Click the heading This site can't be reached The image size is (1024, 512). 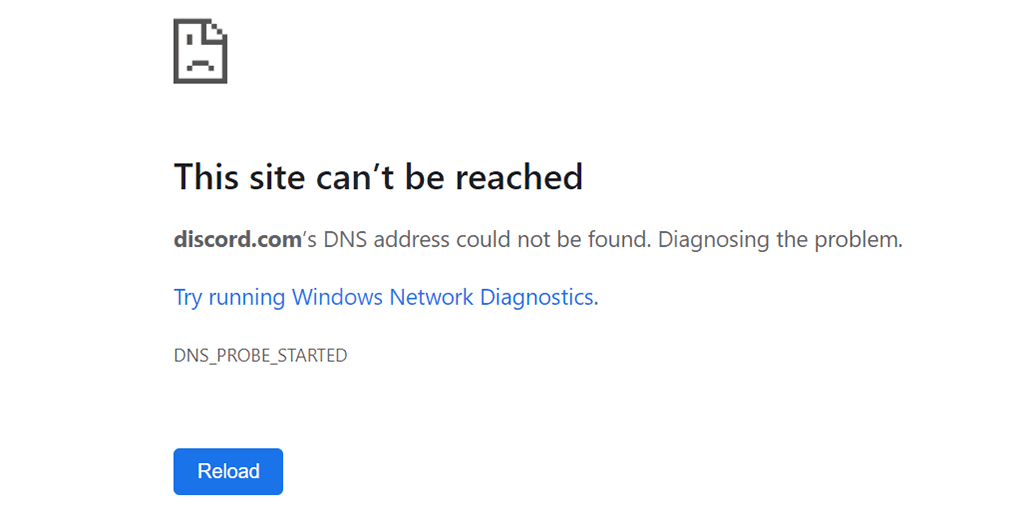pos(378,177)
